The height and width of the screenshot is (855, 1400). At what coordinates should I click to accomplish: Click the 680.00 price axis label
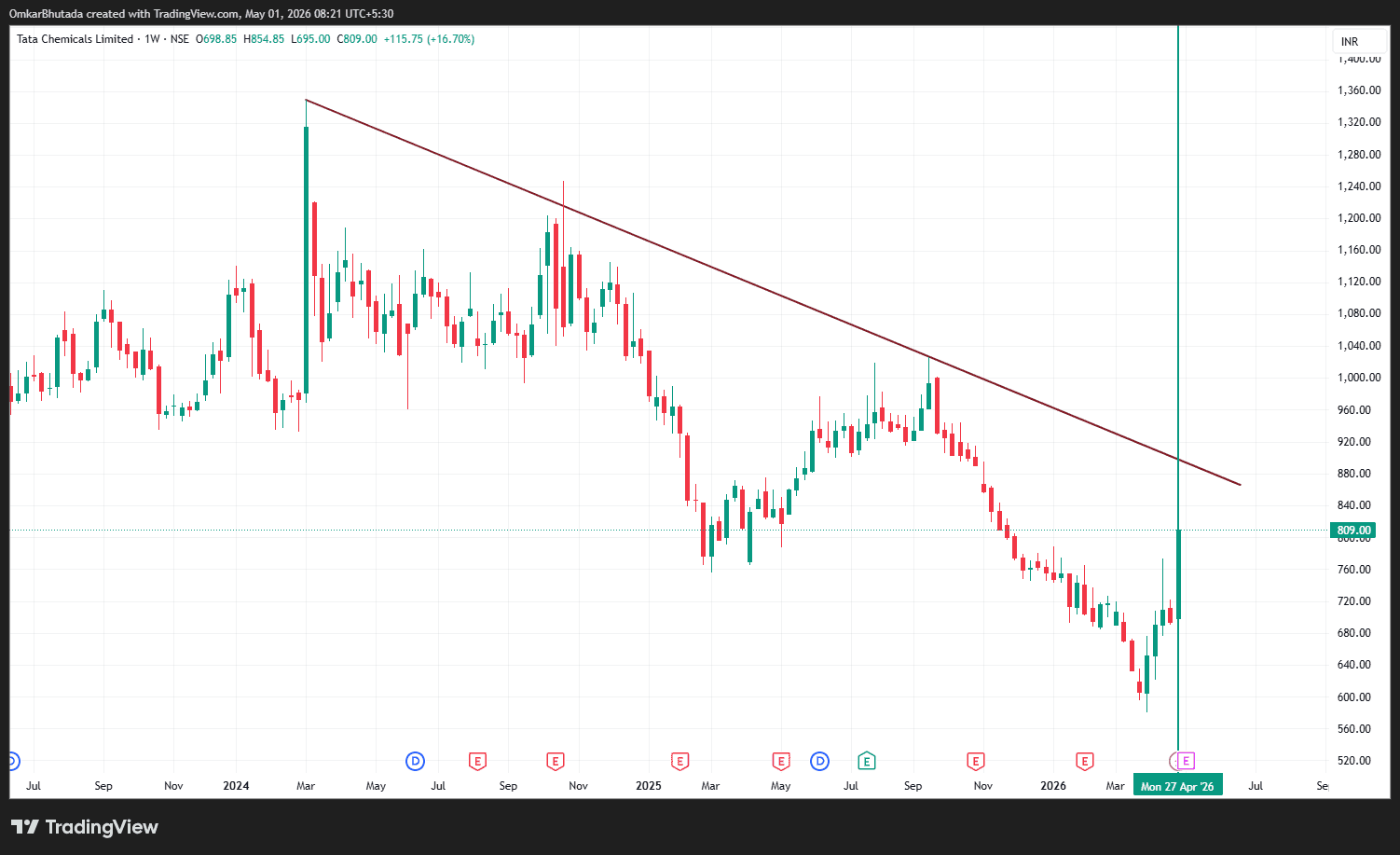point(1354,633)
